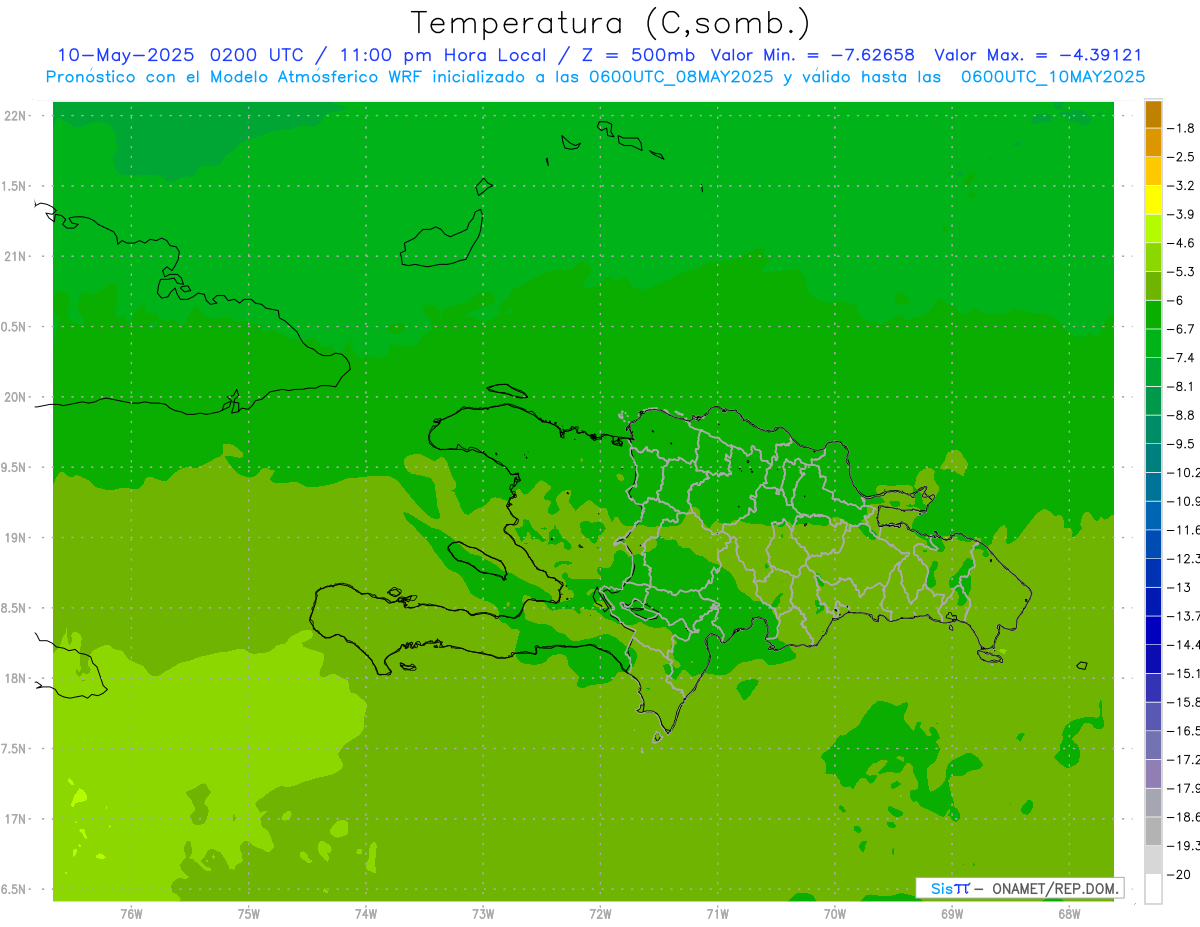Click the '-3.9' colorbar value
Screen dimensions: 1200x927
pyautogui.click(x=1182, y=214)
